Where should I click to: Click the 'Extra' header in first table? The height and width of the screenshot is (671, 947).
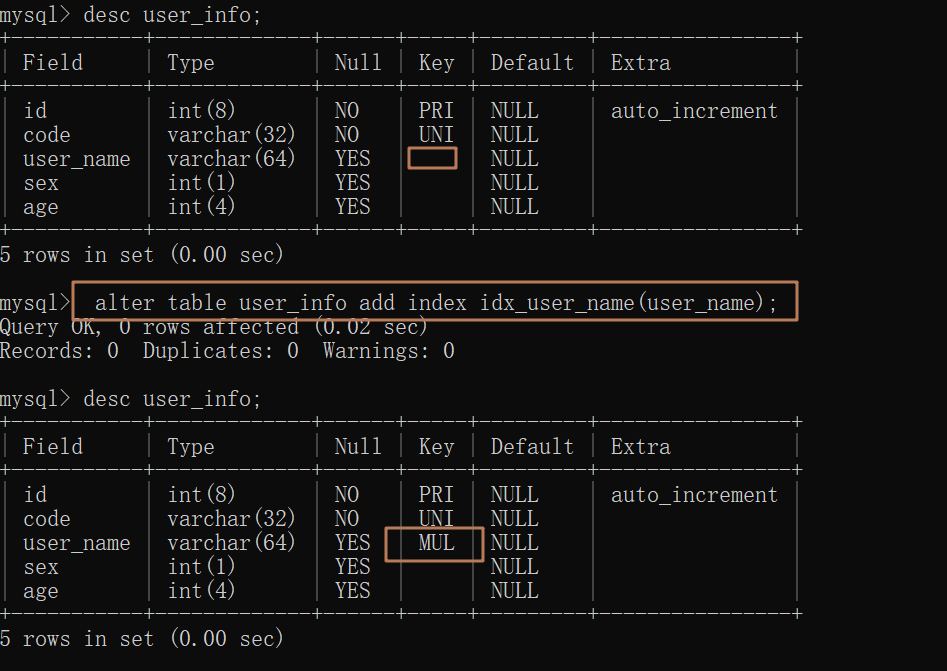coord(640,62)
